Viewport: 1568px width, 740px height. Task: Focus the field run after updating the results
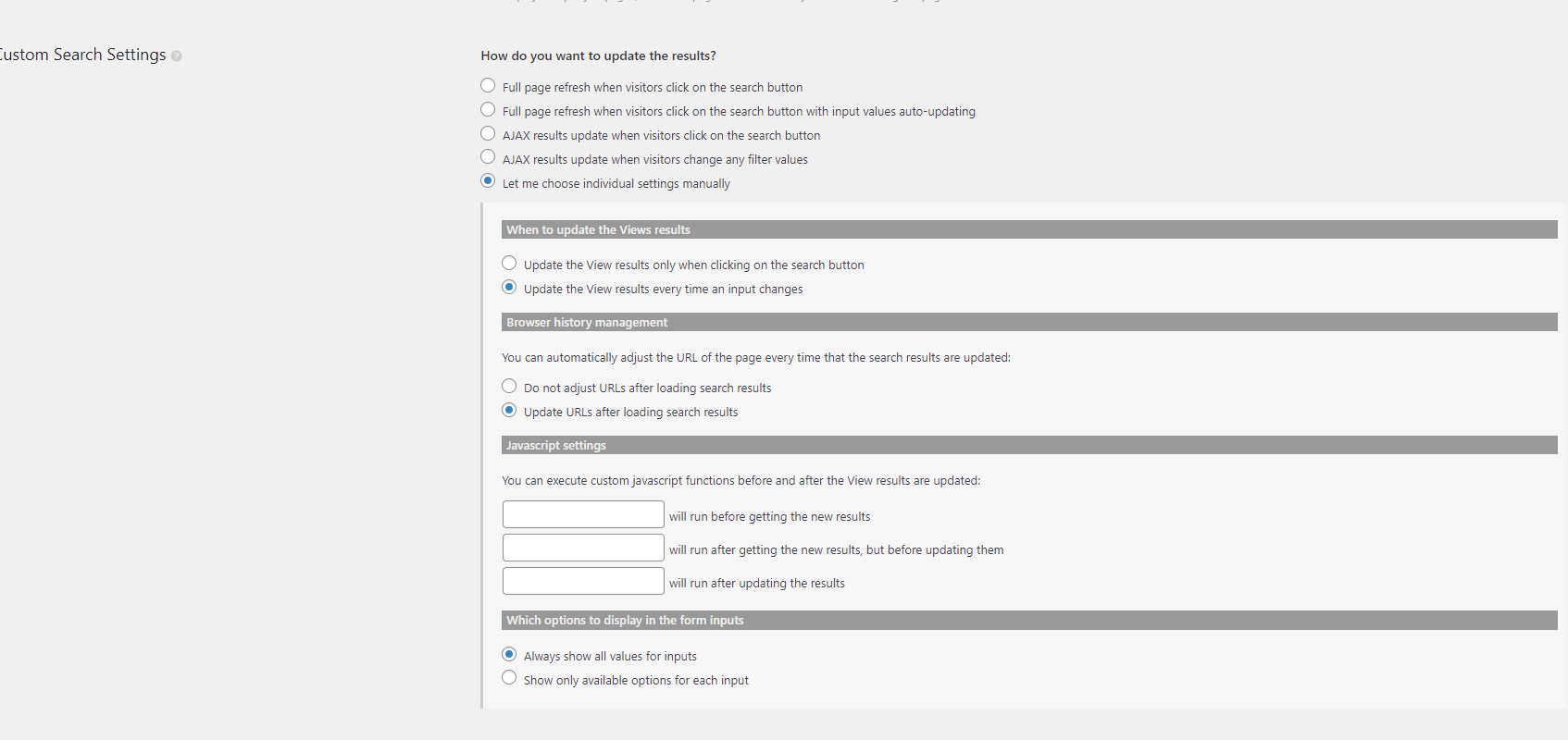coord(583,581)
